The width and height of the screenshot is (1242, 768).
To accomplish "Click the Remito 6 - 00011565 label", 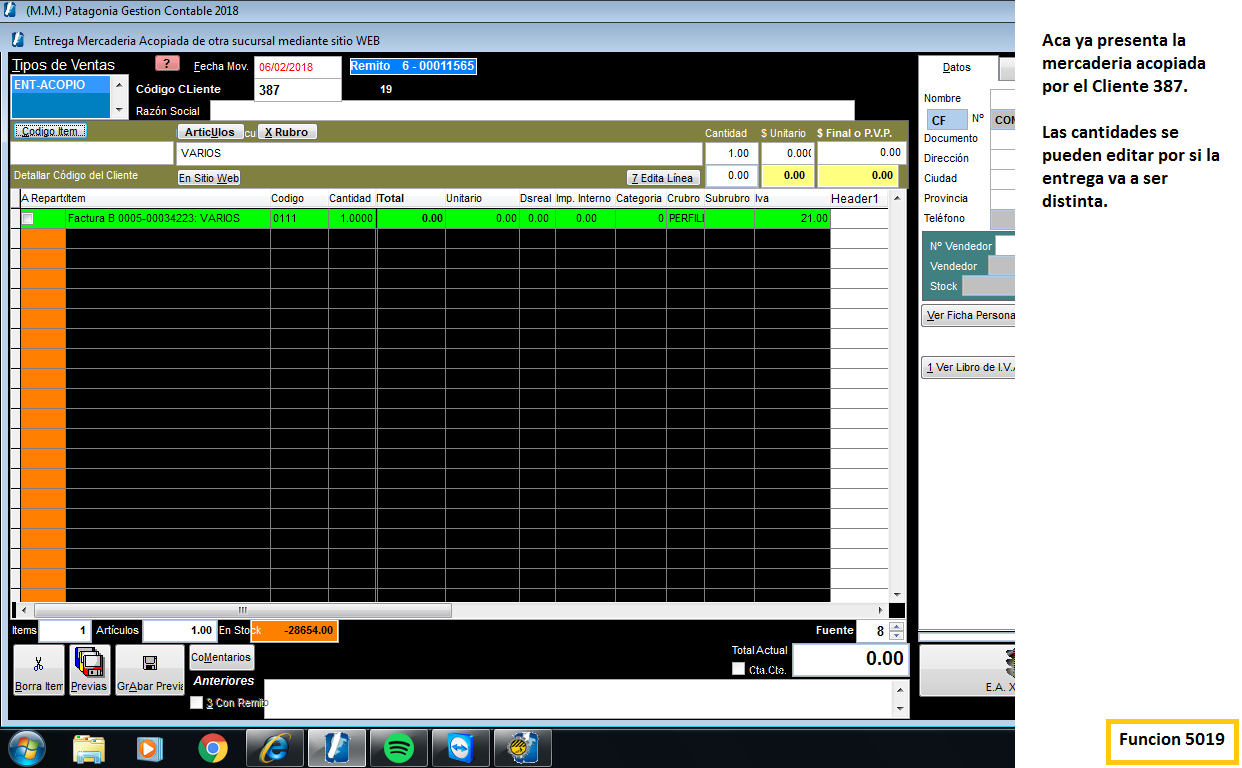I will click(x=412, y=66).
